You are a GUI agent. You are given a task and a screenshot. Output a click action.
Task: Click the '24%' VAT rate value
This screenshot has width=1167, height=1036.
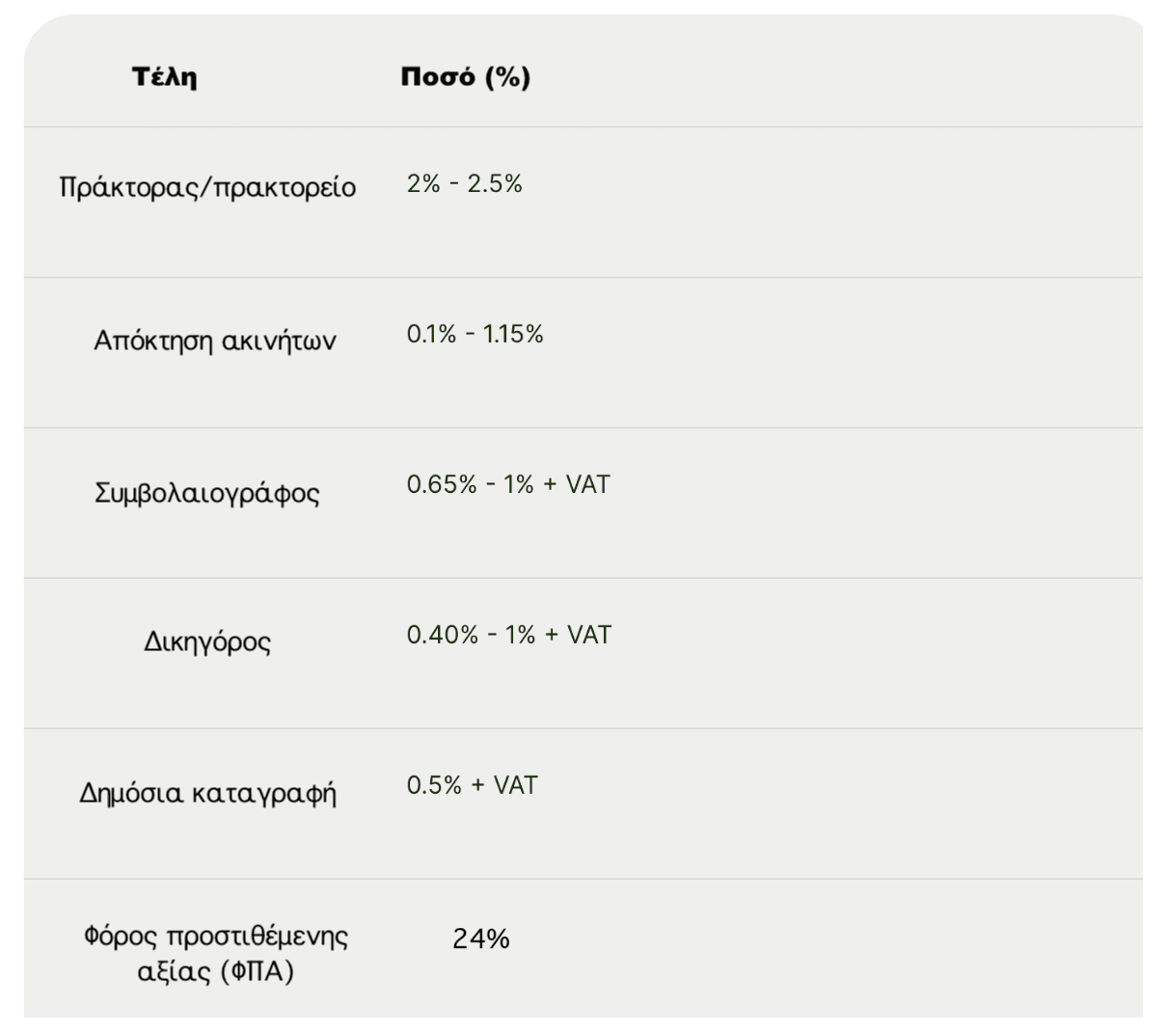coord(480,939)
